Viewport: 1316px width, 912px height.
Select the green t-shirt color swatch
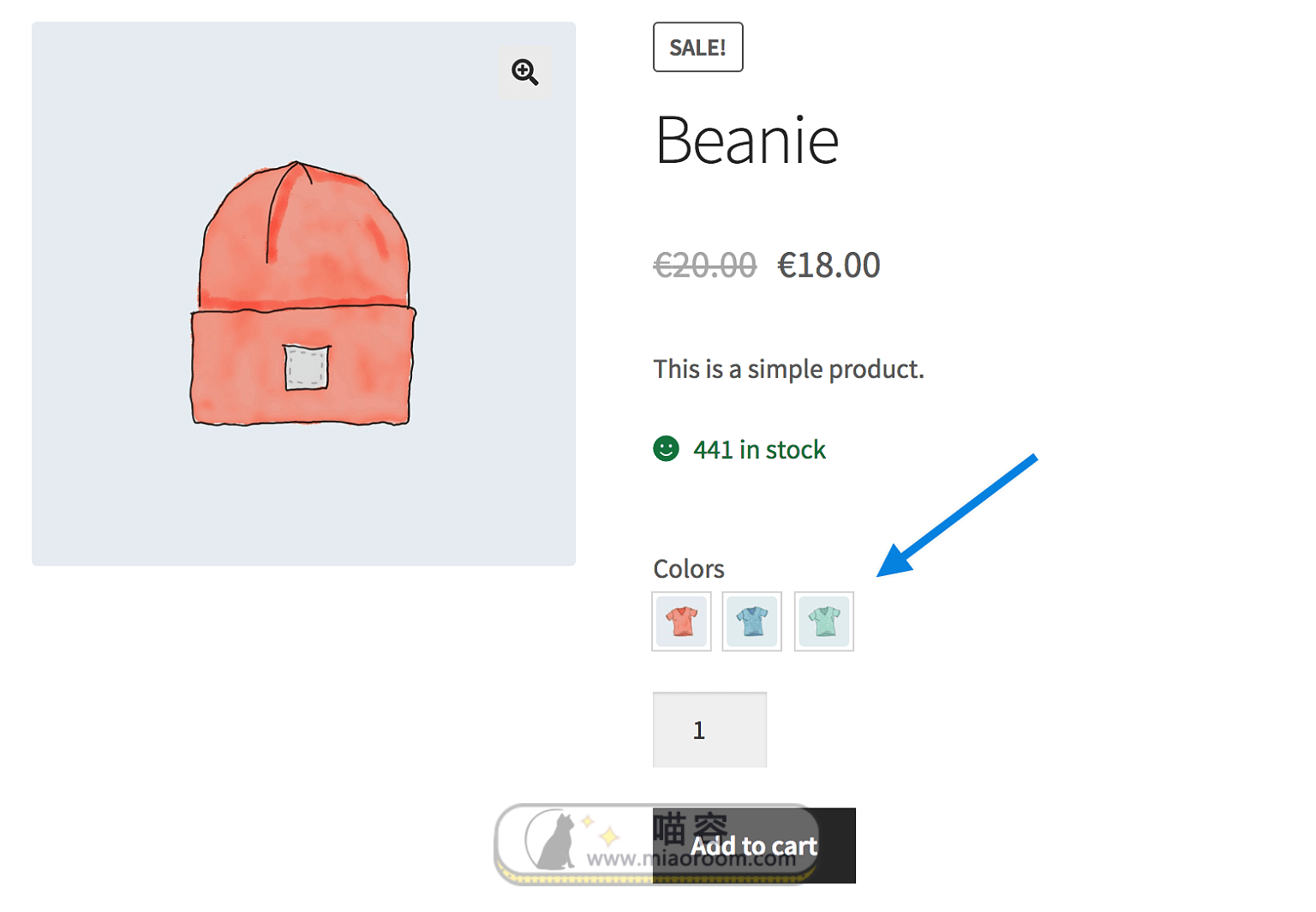824,621
